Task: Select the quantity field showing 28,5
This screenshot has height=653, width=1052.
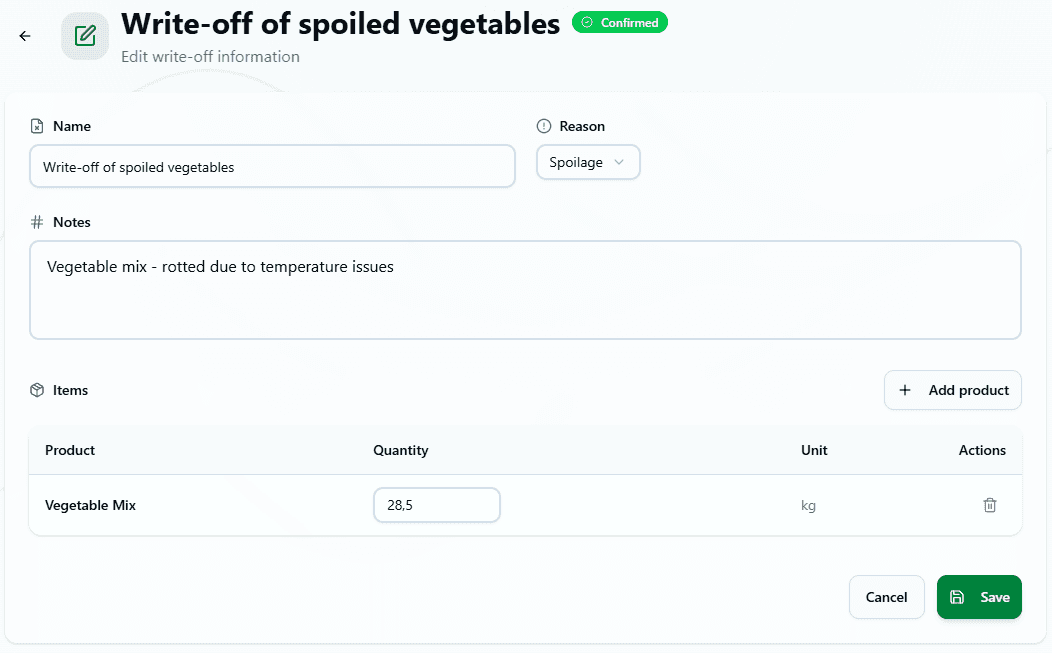Action: 436,505
